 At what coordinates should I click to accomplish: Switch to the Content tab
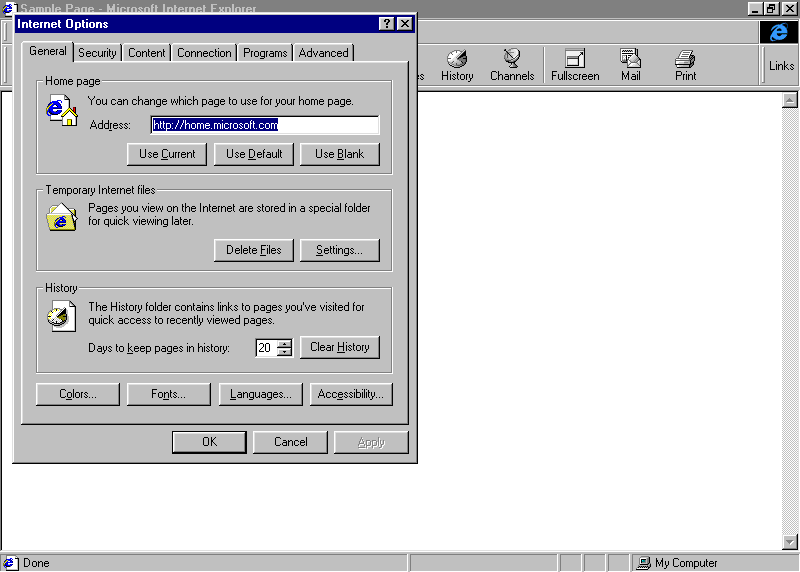click(146, 53)
